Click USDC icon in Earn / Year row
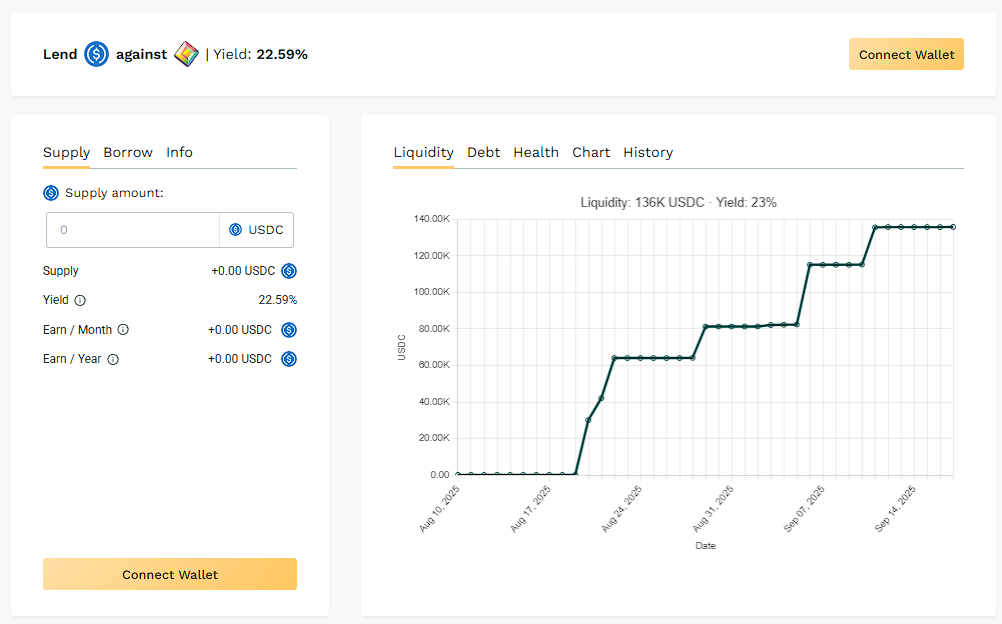The image size is (1002, 624). pos(289,359)
